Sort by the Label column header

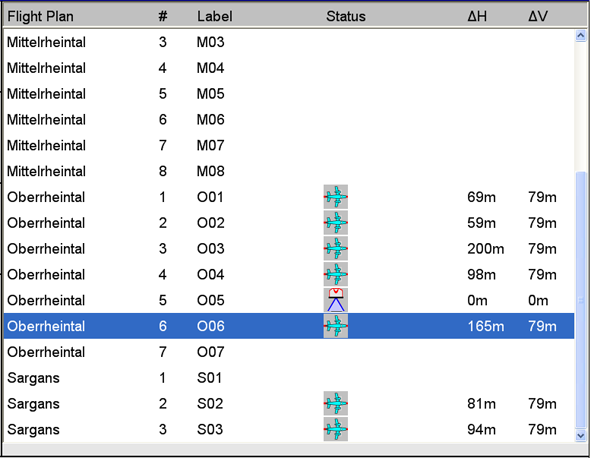coord(214,17)
